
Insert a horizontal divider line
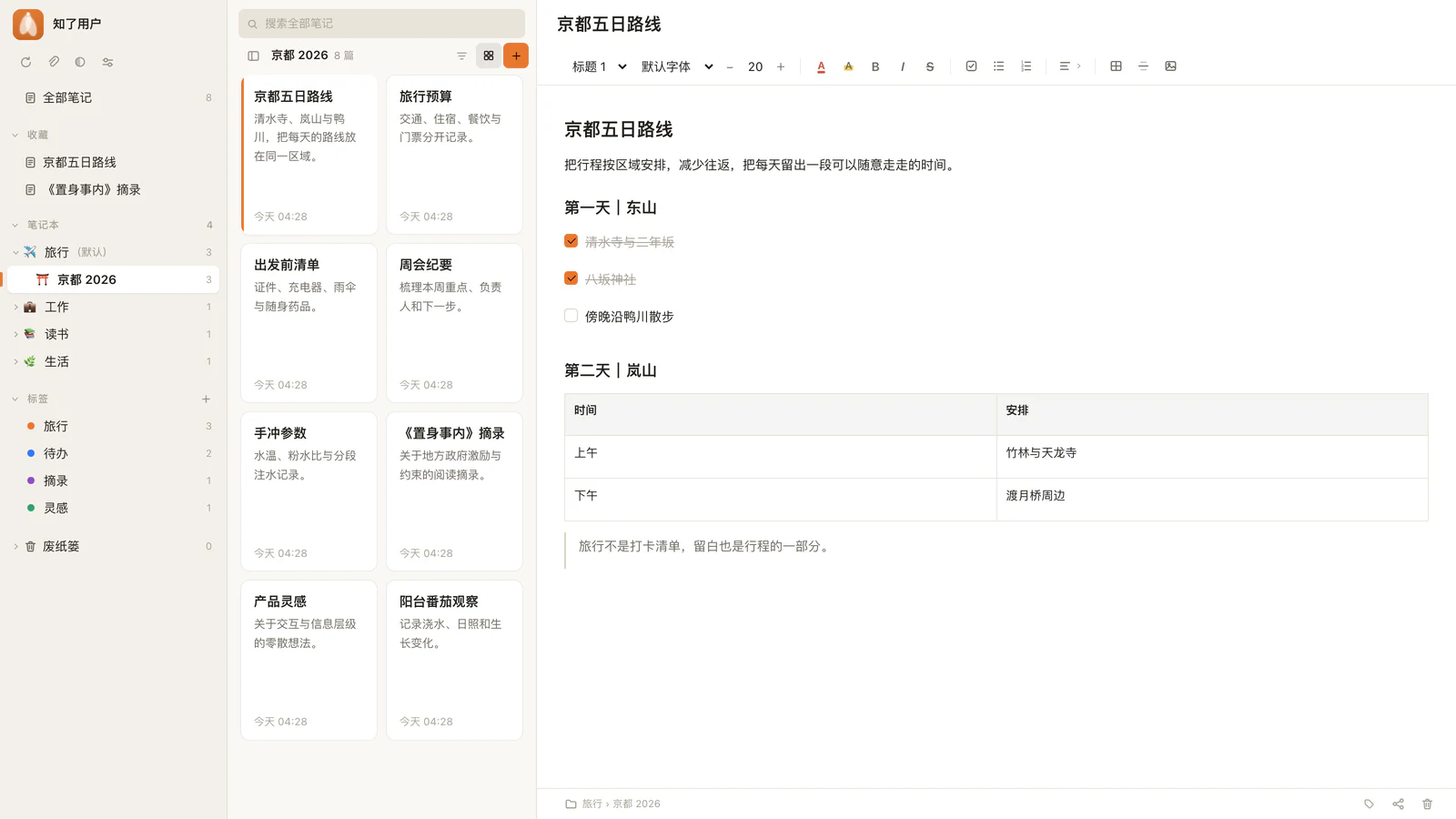(x=1143, y=66)
